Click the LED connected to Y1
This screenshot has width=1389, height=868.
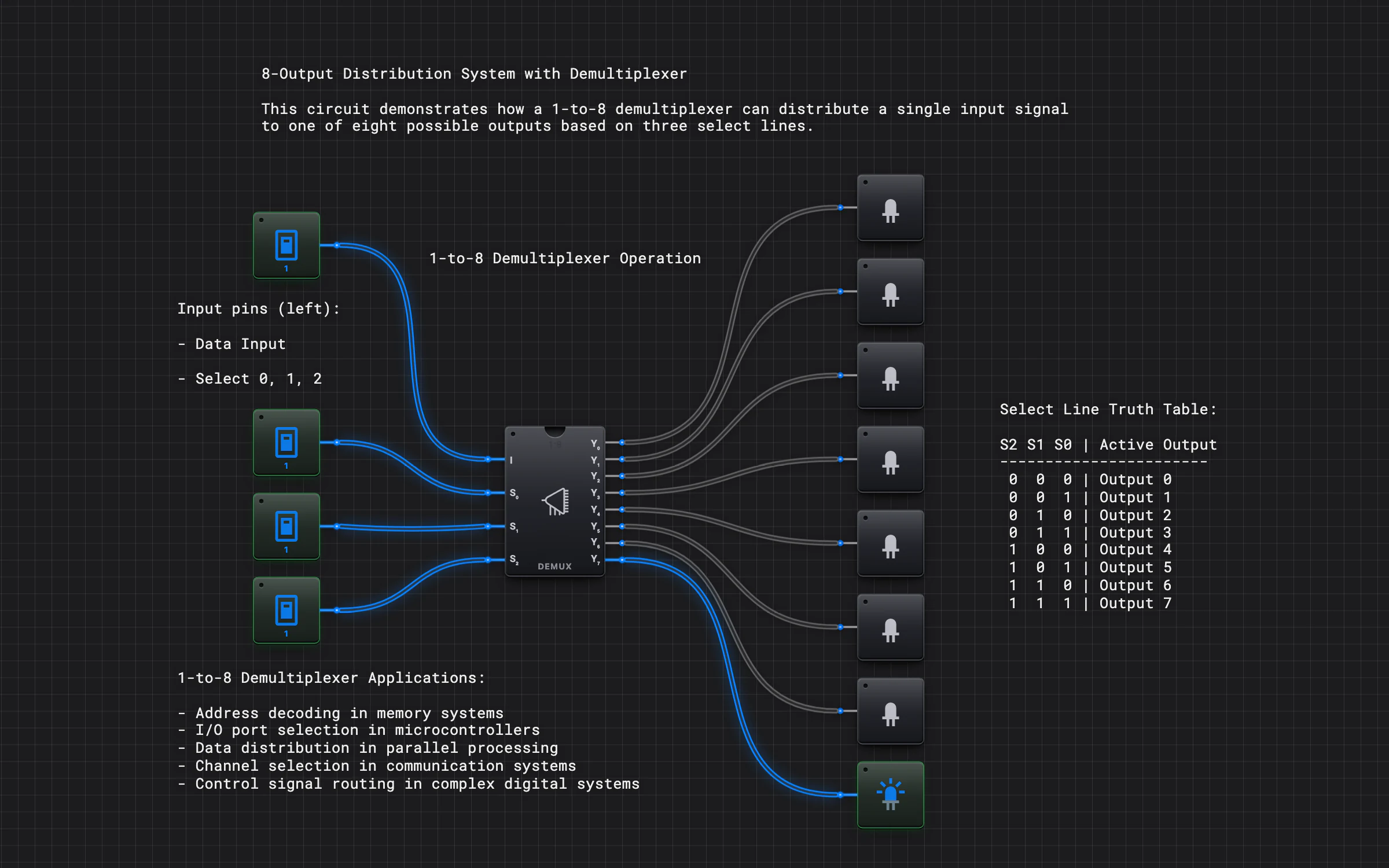(890, 292)
